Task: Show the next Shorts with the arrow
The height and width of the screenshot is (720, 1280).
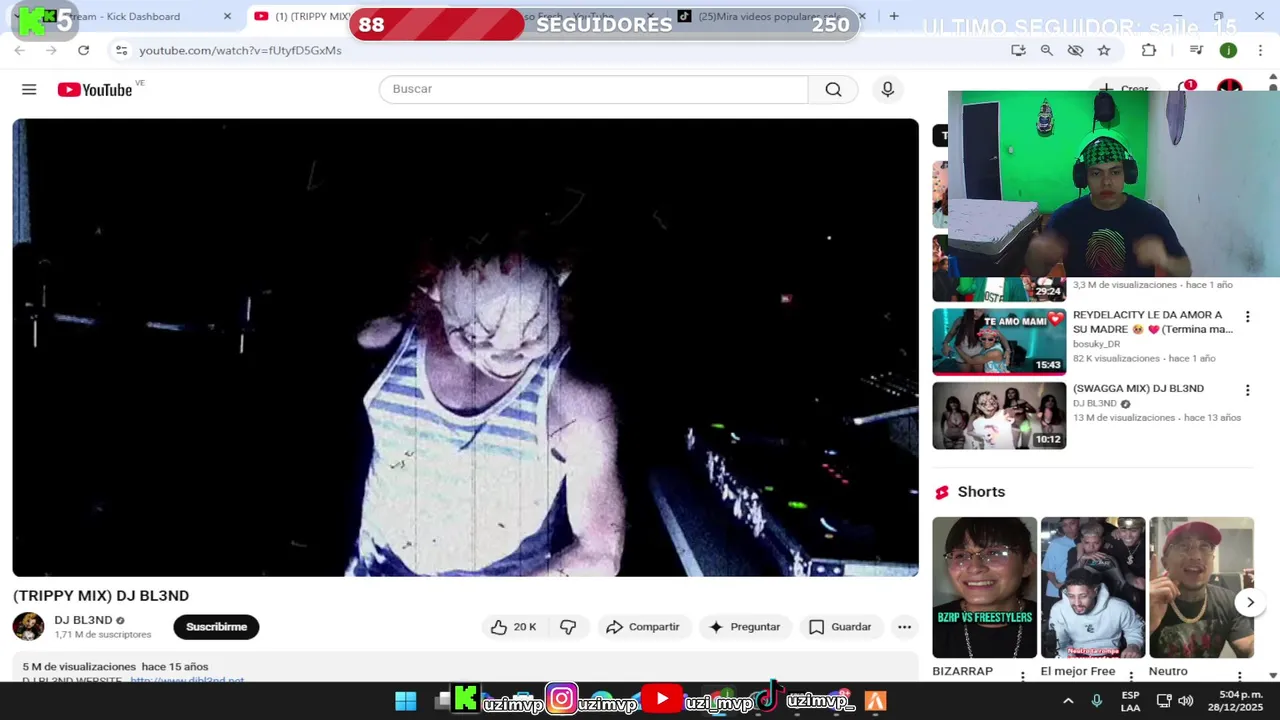Action: [1250, 602]
